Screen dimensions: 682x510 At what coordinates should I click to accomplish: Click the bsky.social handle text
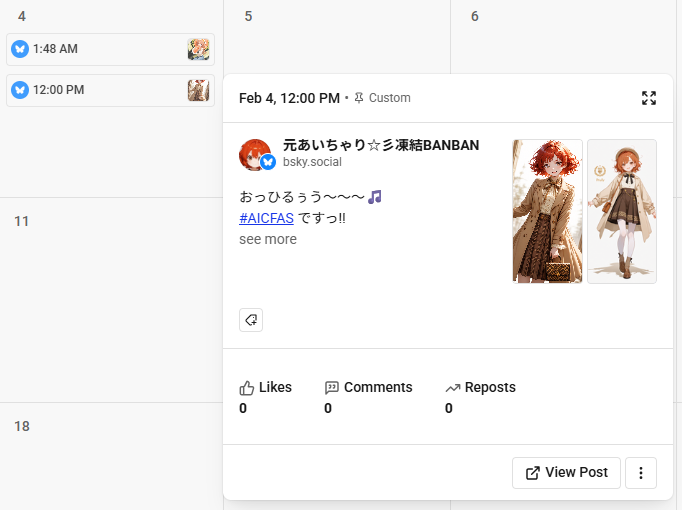click(313, 162)
